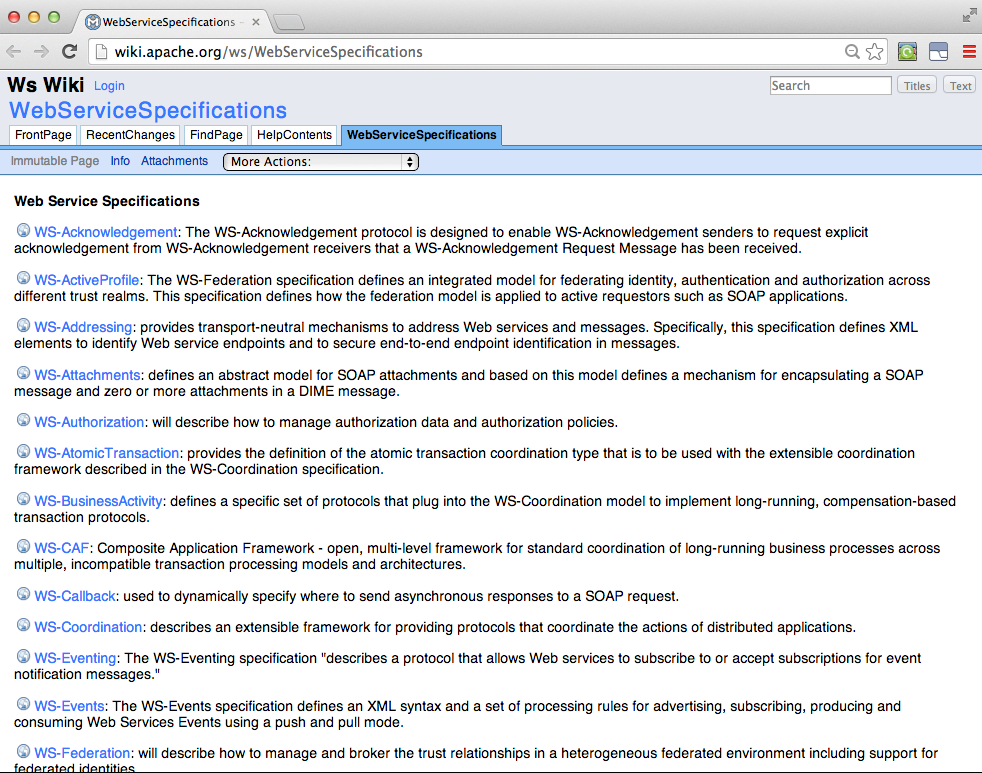Click globe icon beside WS-Federation
Image resolution: width=982 pixels, height=773 pixels.
click(x=23, y=751)
